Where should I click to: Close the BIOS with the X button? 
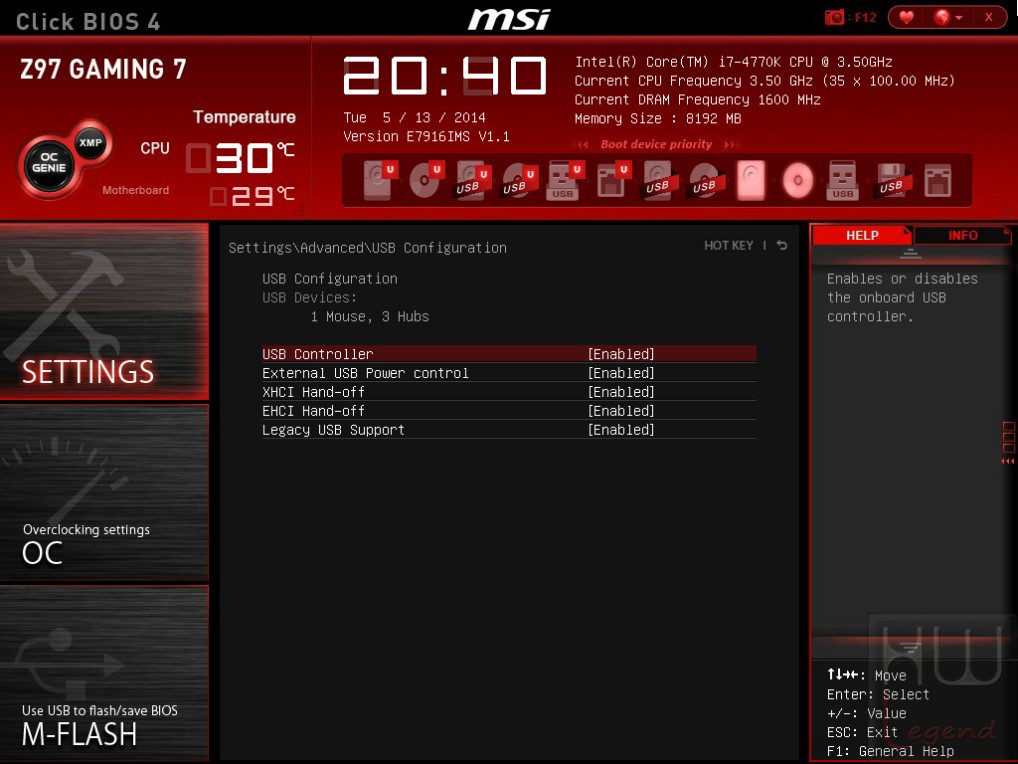pyautogui.click(x=988, y=18)
